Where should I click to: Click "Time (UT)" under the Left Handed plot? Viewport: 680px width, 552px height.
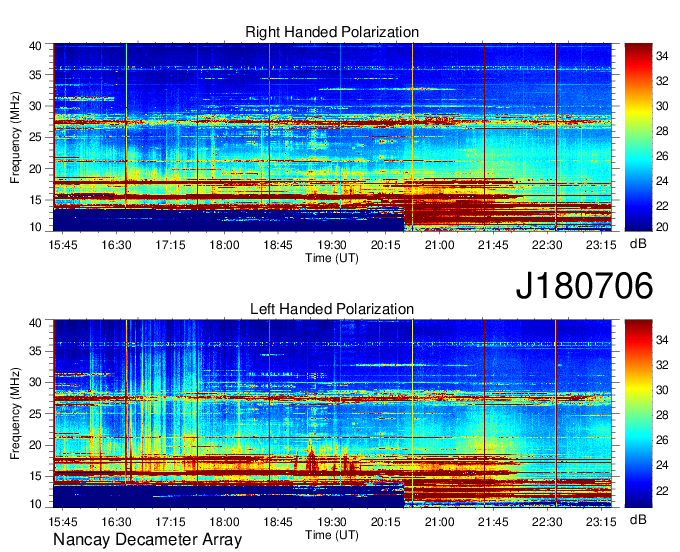point(332,535)
